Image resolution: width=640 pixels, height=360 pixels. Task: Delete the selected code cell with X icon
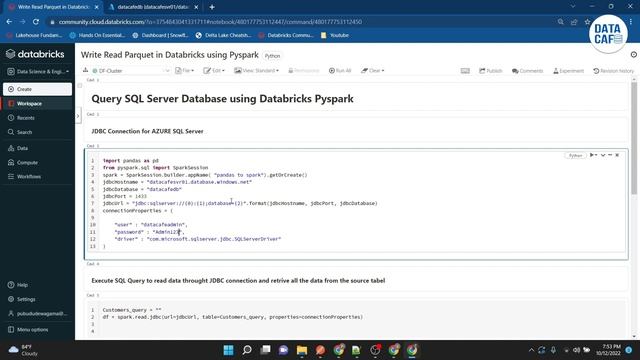(x=617, y=155)
